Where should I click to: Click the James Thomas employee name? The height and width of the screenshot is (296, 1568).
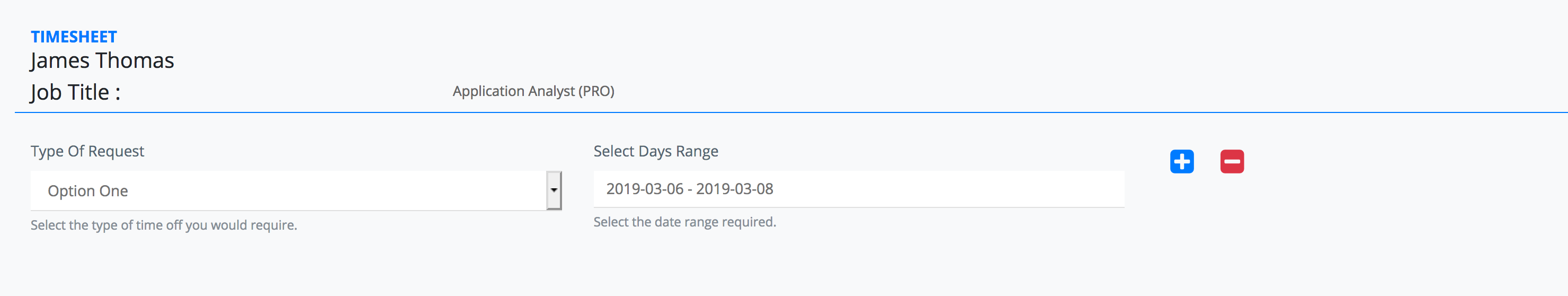102,60
